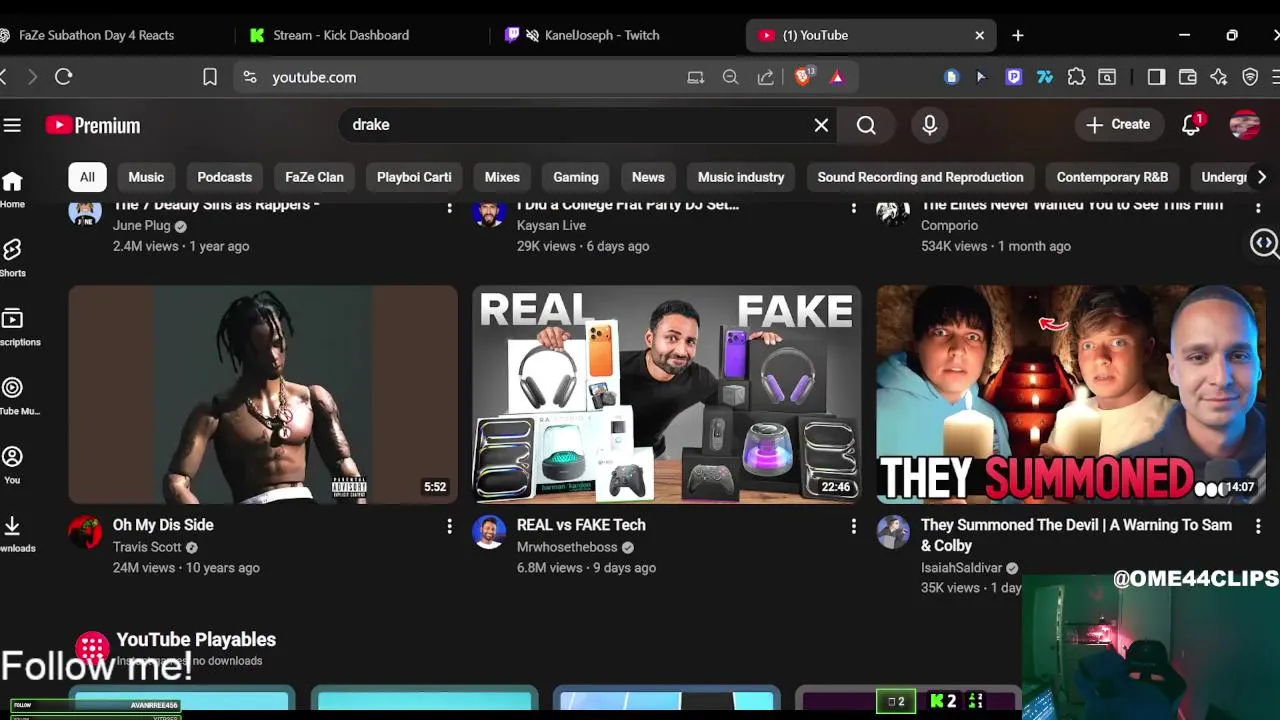The width and height of the screenshot is (1280, 720).
Task: Open Oh My Dis Side video thumbnail
Action: point(263,395)
